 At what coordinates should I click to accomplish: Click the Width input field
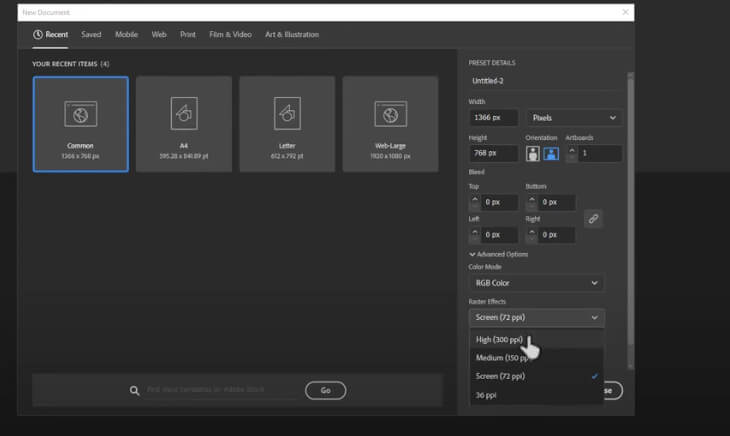point(493,118)
